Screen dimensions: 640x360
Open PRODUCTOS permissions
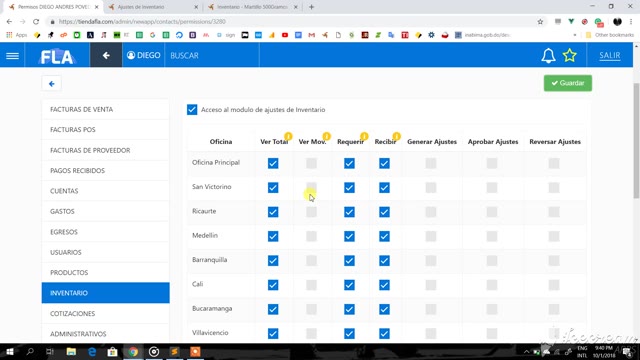pos(105,273)
